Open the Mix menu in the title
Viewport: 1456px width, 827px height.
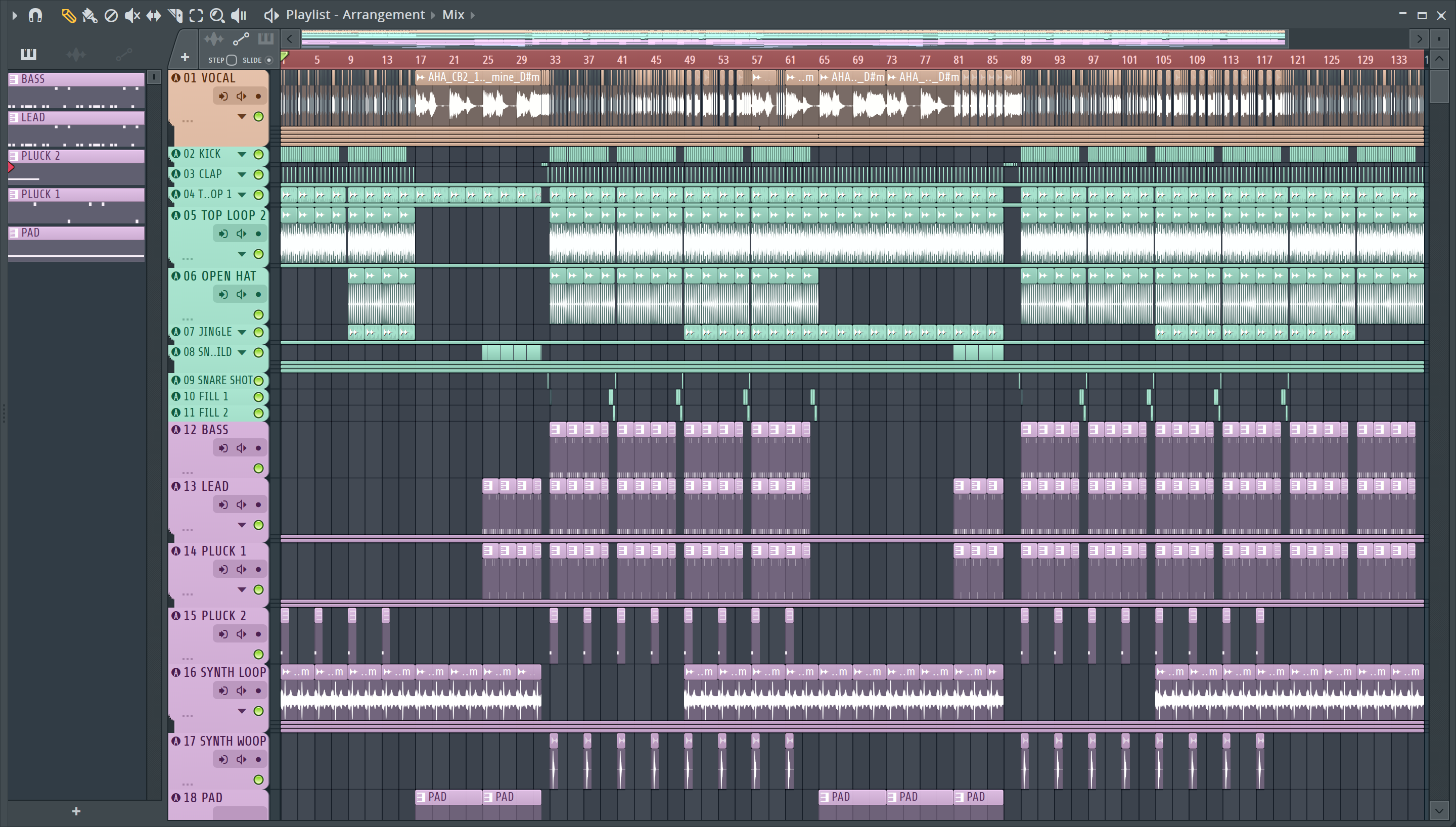[x=453, y=15]
